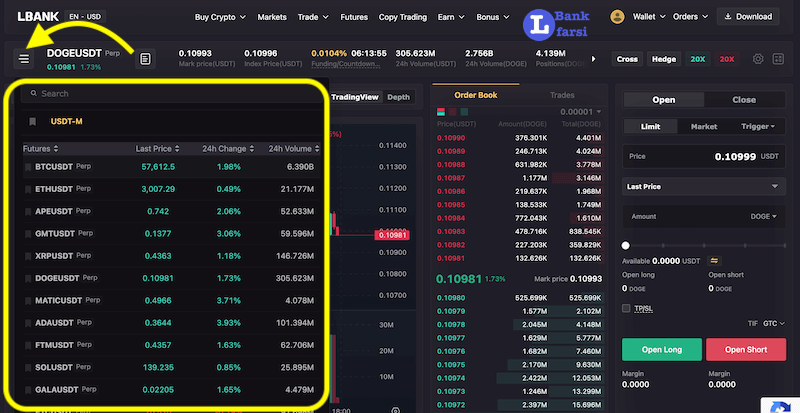Select the order book combined view icon

pyautogui.click(x=440, y=112)
